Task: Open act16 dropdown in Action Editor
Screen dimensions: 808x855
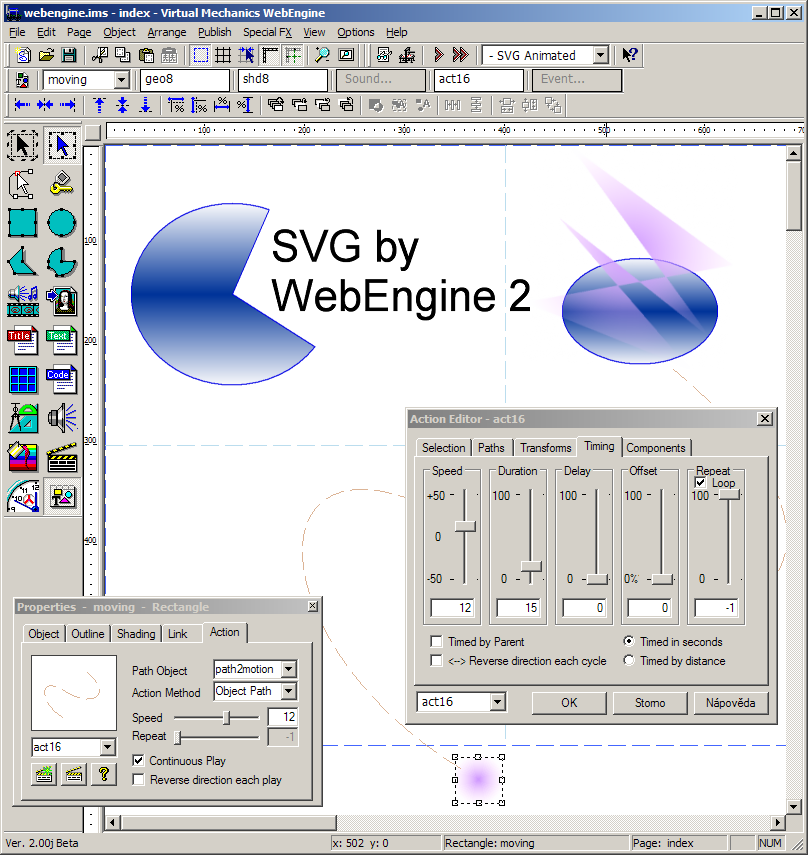Action: pos(497,702)
